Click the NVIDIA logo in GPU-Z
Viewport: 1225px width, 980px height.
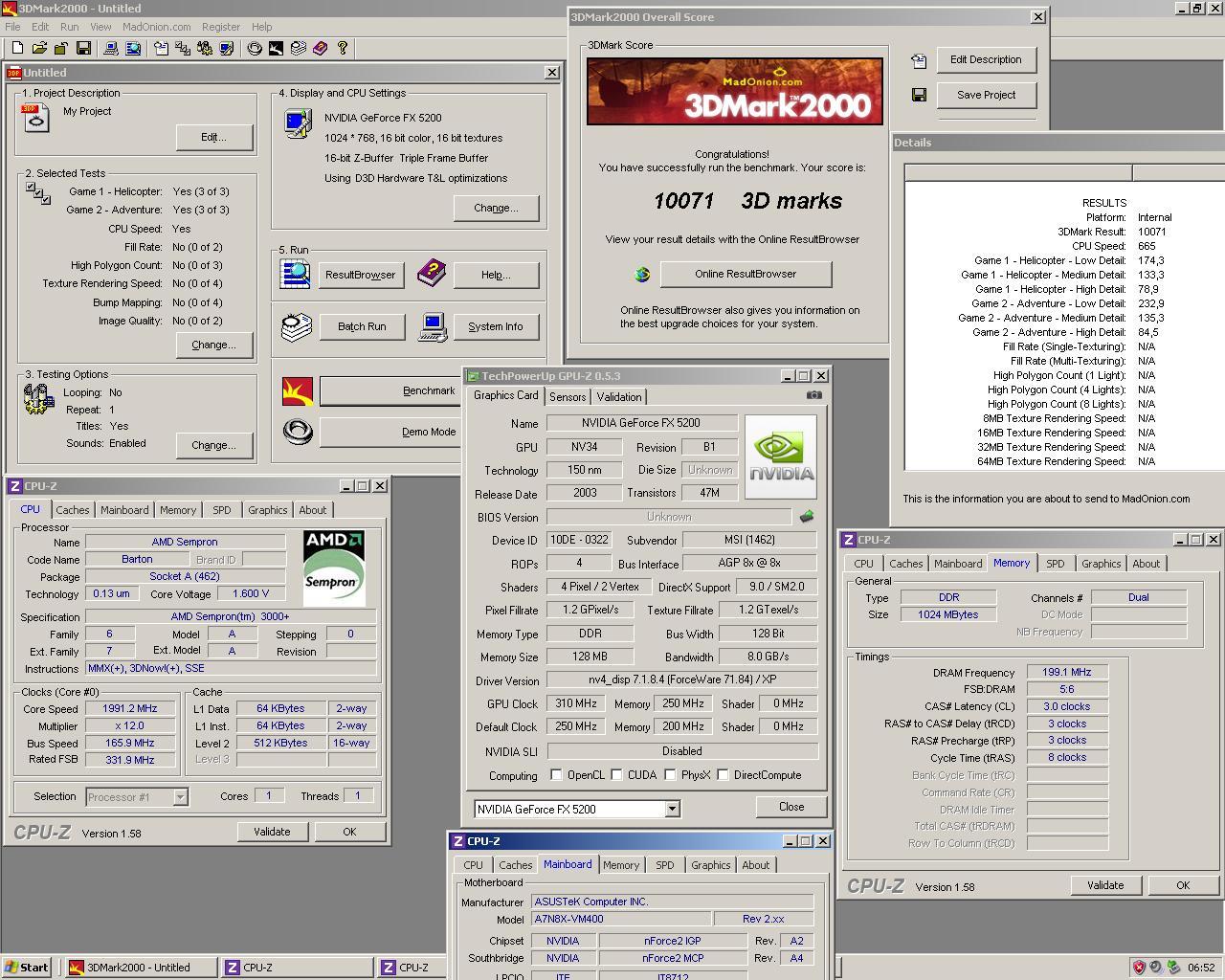(781, 457)
